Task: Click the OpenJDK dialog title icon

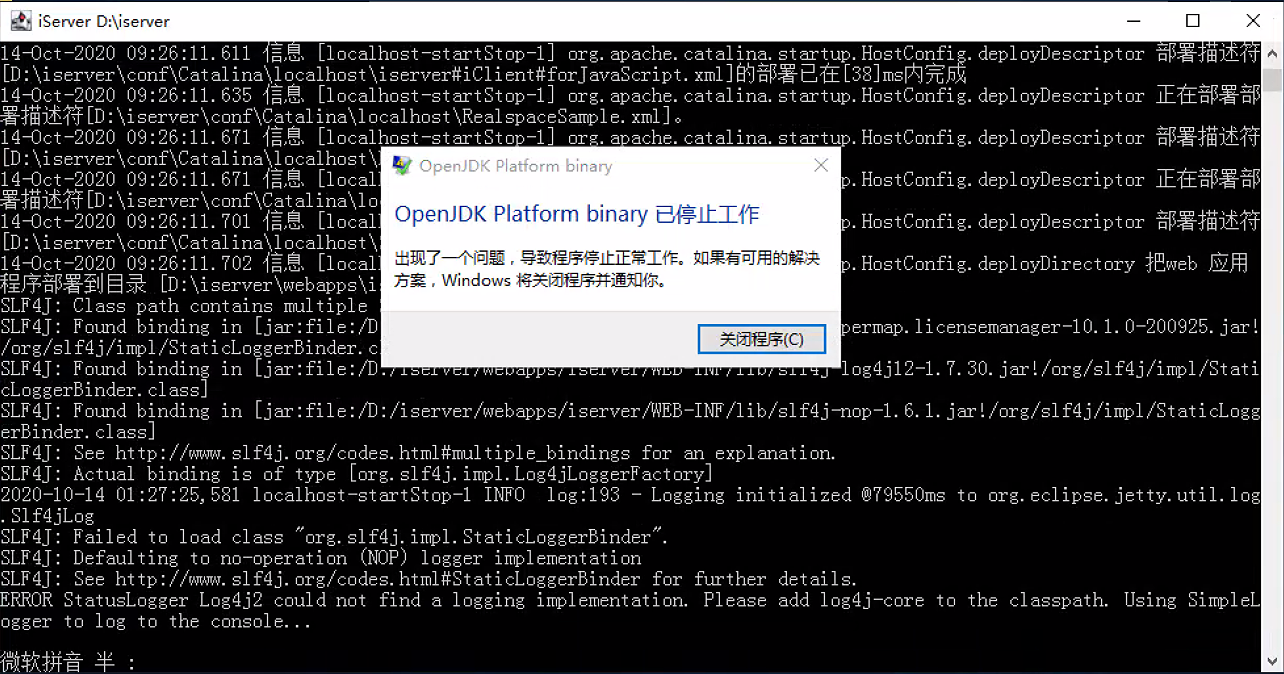Action: click(x=402, y=166)
